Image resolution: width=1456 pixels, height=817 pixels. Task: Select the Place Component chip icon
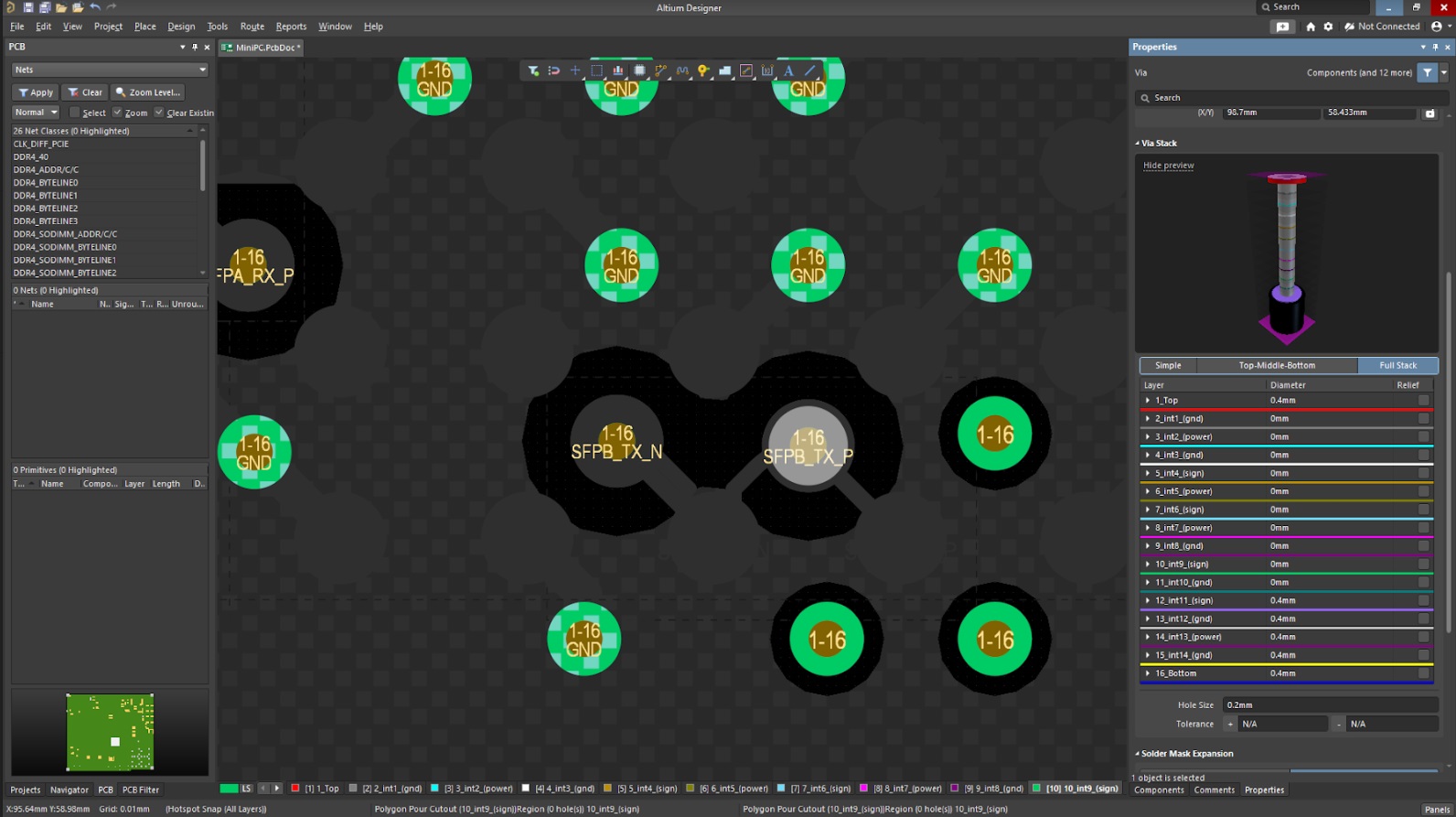(x=639, y=70)
